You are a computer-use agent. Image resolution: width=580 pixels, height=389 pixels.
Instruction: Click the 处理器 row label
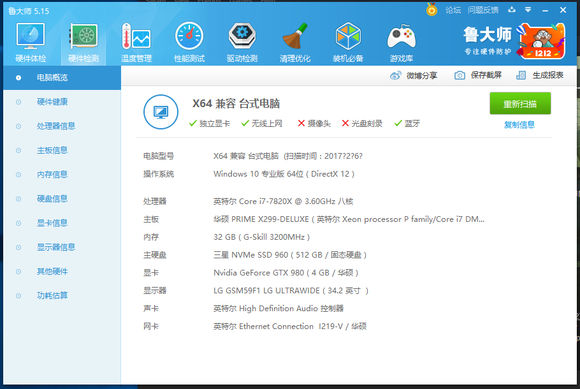pos(155,202)
